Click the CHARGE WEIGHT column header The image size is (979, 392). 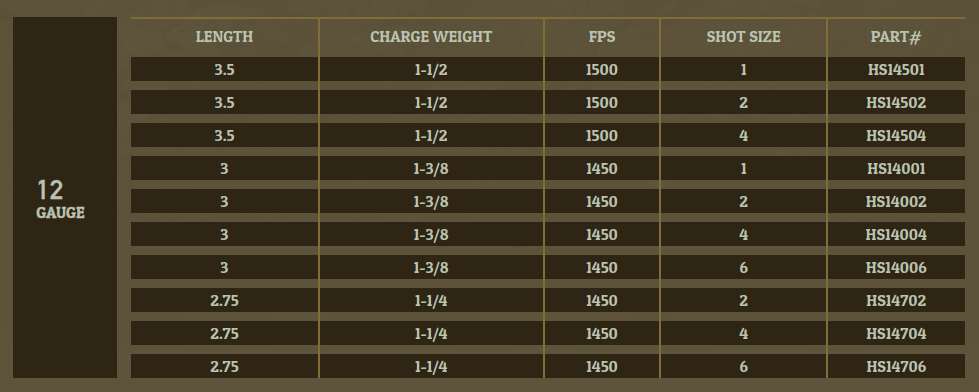431,37
